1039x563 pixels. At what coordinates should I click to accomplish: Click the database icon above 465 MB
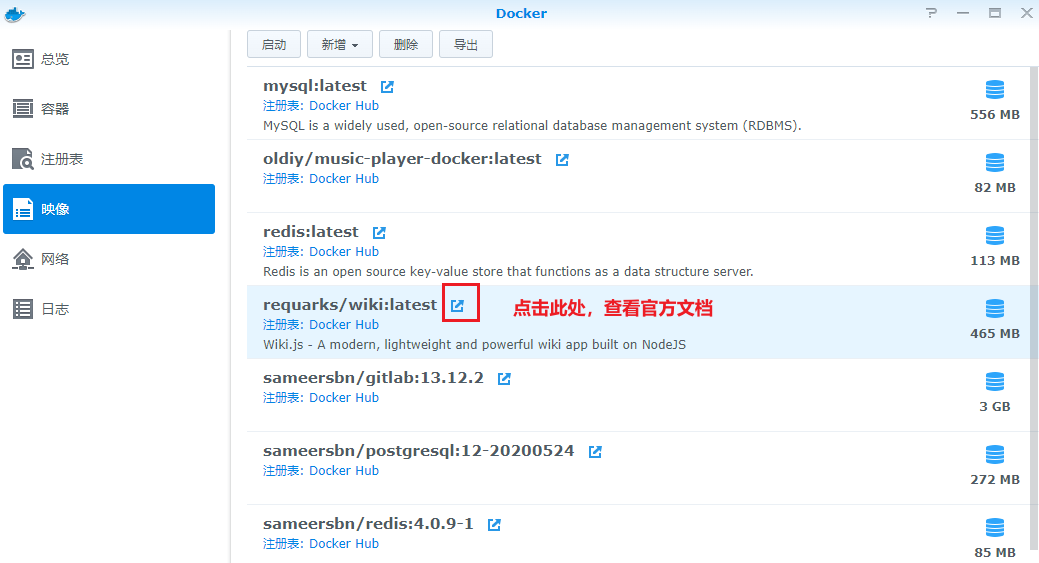pos(995,308)
